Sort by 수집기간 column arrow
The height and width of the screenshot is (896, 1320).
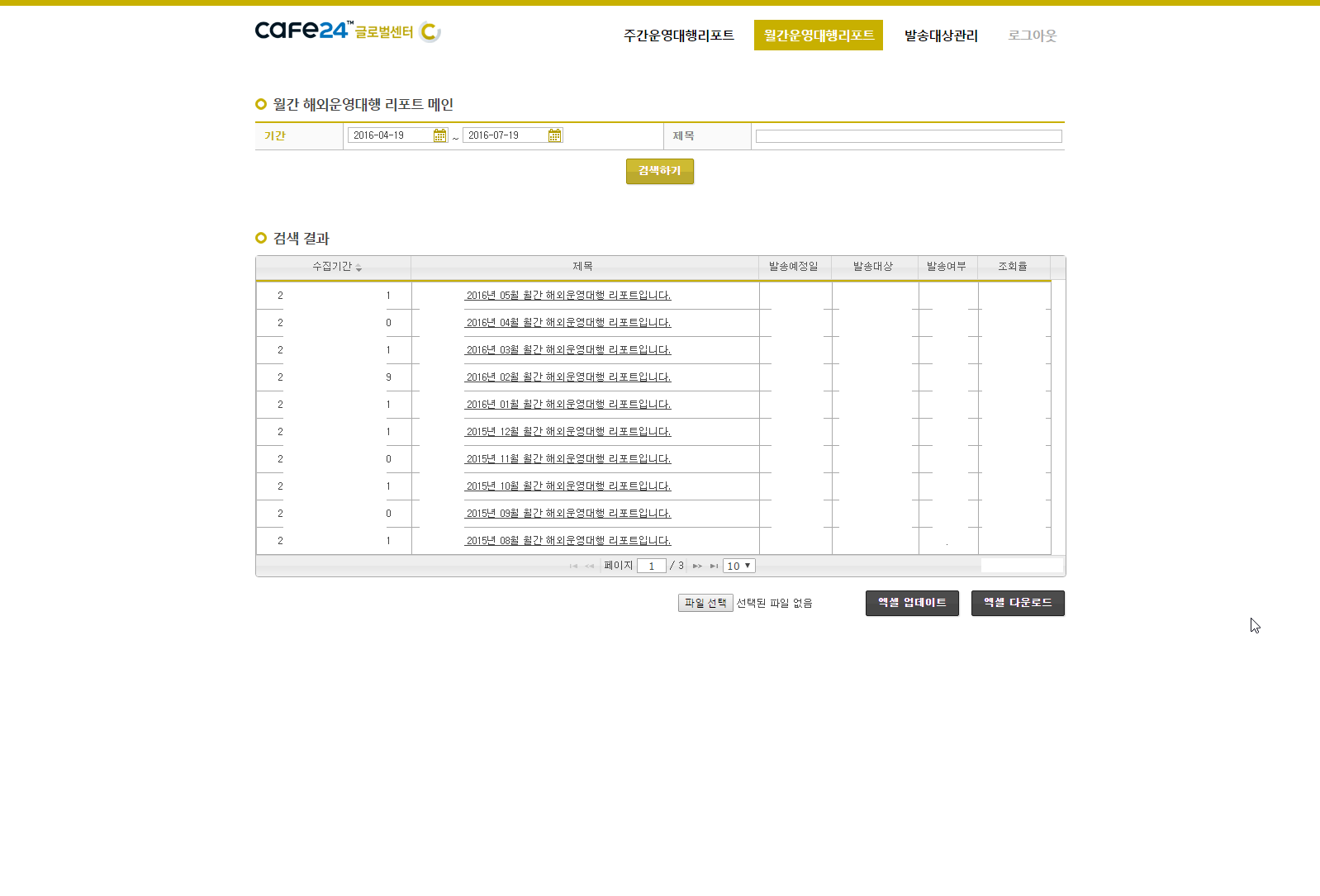[358, 268]
